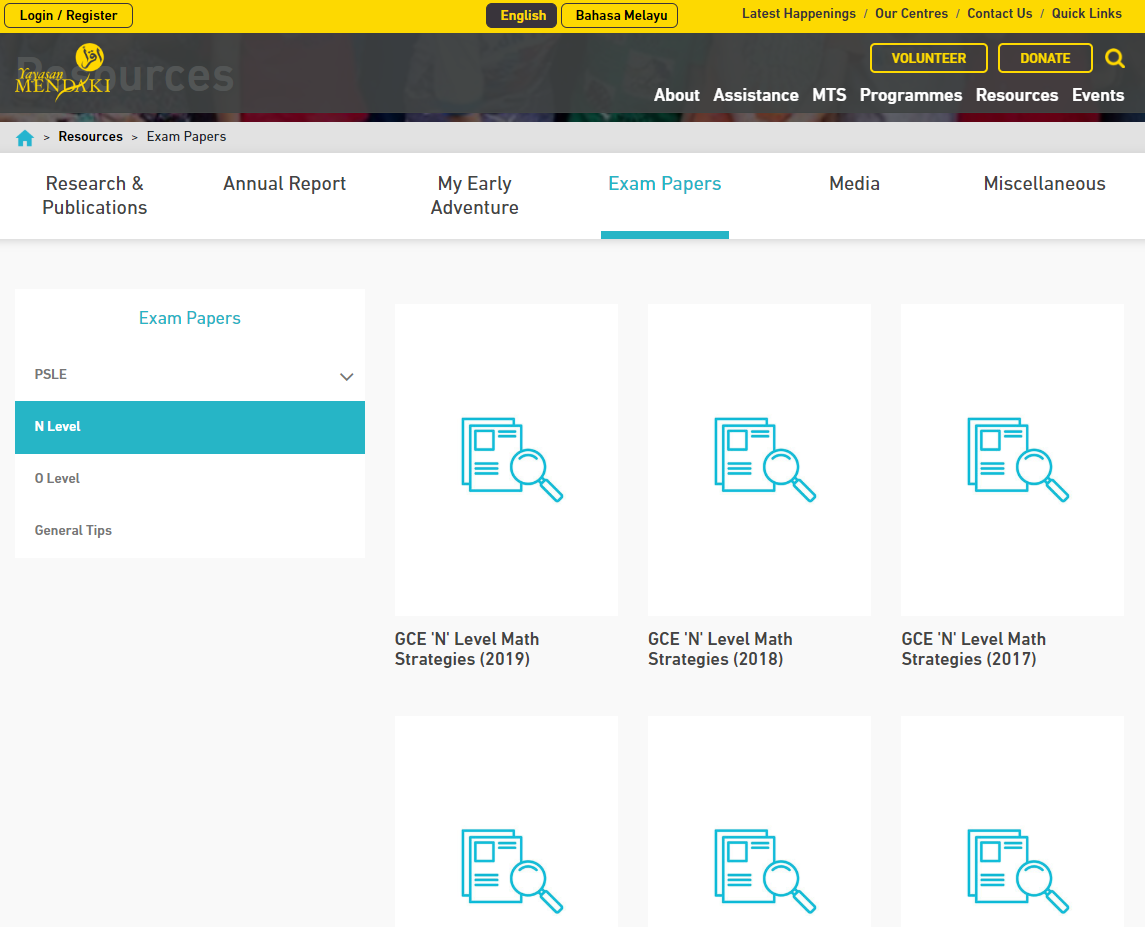Image resolution: width=1145 pixels, height=927 pixels.
Task: Open the 2018 Math Strategies document icon
Action: (x=764, y=459)
